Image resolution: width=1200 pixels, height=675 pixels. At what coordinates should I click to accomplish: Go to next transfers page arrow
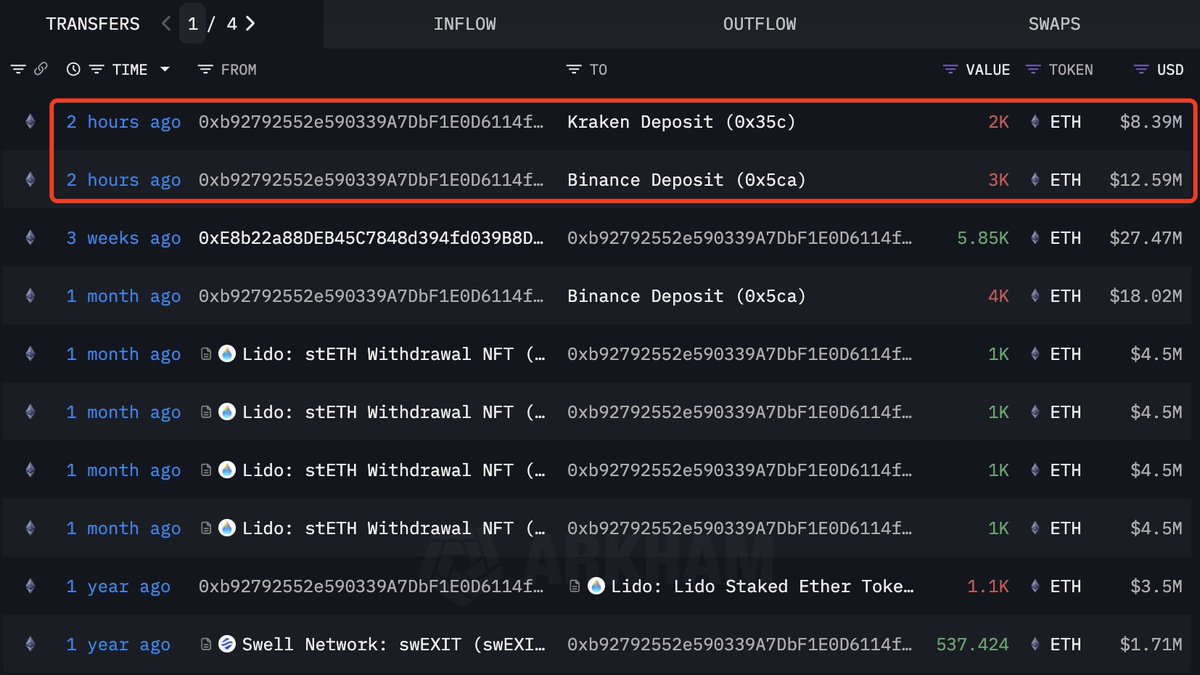pyautogui.click(x=250, y=23)
